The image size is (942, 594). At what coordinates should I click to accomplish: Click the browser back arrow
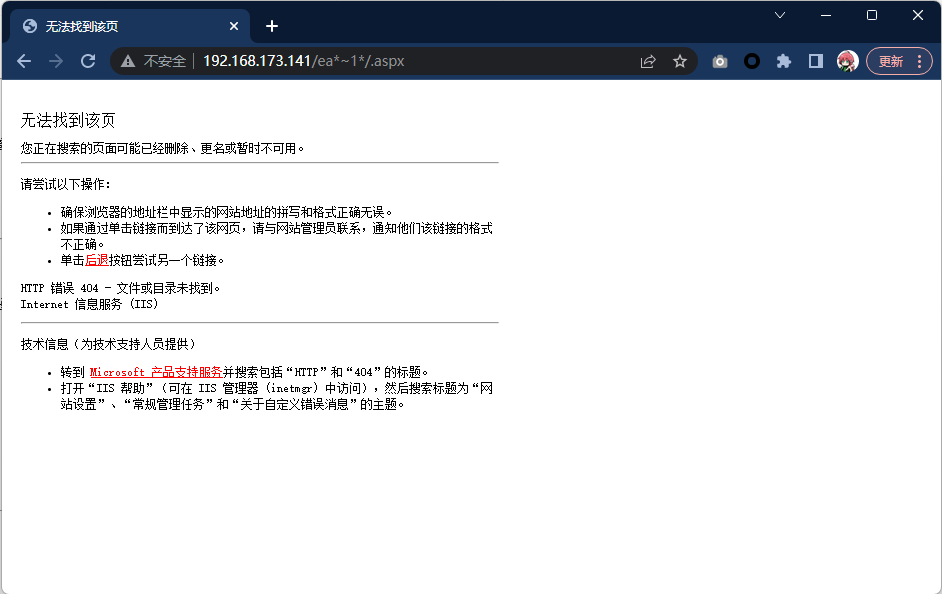pyautogui.click(x=24, y=61)
